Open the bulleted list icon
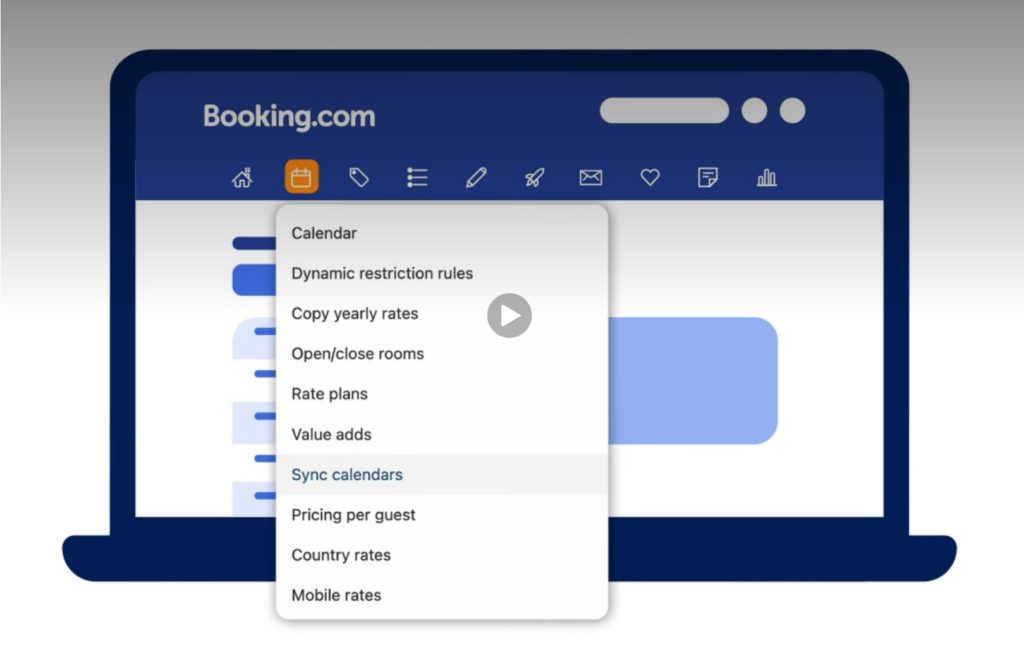The height and width of the screenshot is (647, 1024). (x=417, y=177)
